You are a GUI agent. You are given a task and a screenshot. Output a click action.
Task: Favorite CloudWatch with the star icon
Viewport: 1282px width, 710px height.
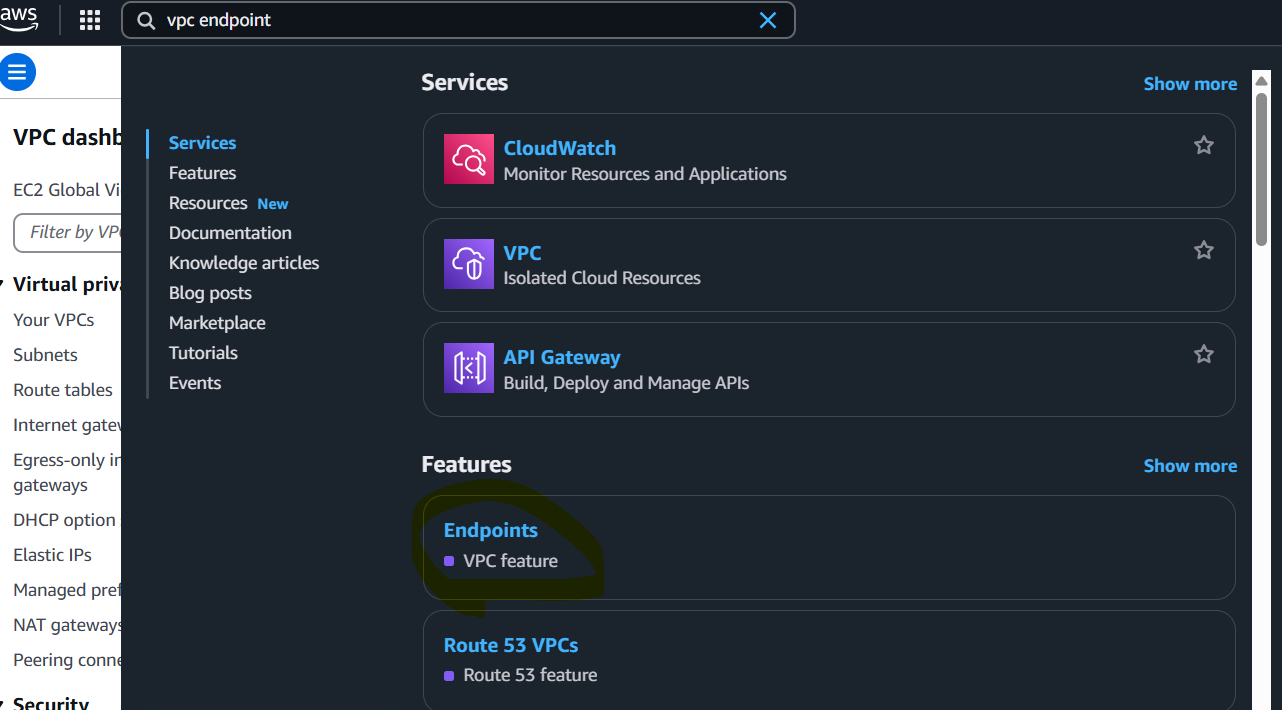[1204, 145]
